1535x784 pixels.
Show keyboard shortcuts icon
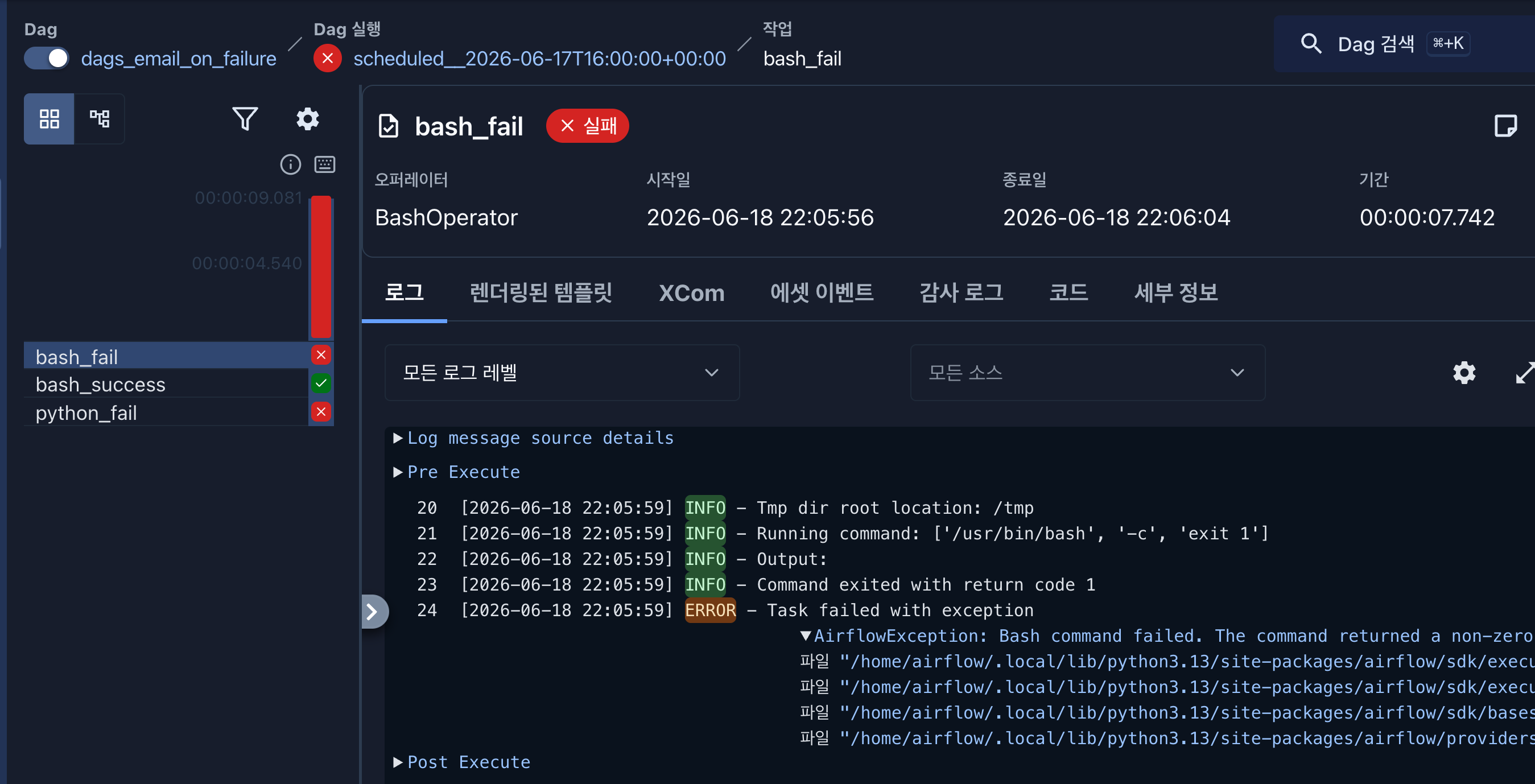pyautogui.click(x=324, y=164)
